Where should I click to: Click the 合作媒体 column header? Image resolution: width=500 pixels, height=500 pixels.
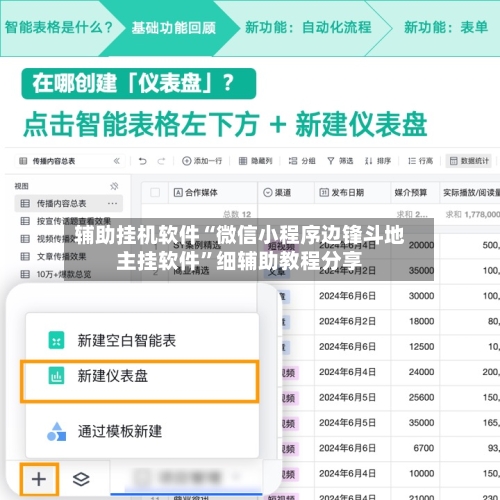(x=213, y=193)
